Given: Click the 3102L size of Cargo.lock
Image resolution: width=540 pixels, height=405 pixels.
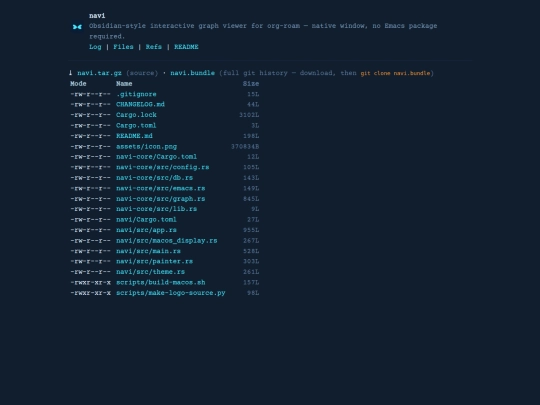Looking at the screenshot, I should click(x=249, y=115).
